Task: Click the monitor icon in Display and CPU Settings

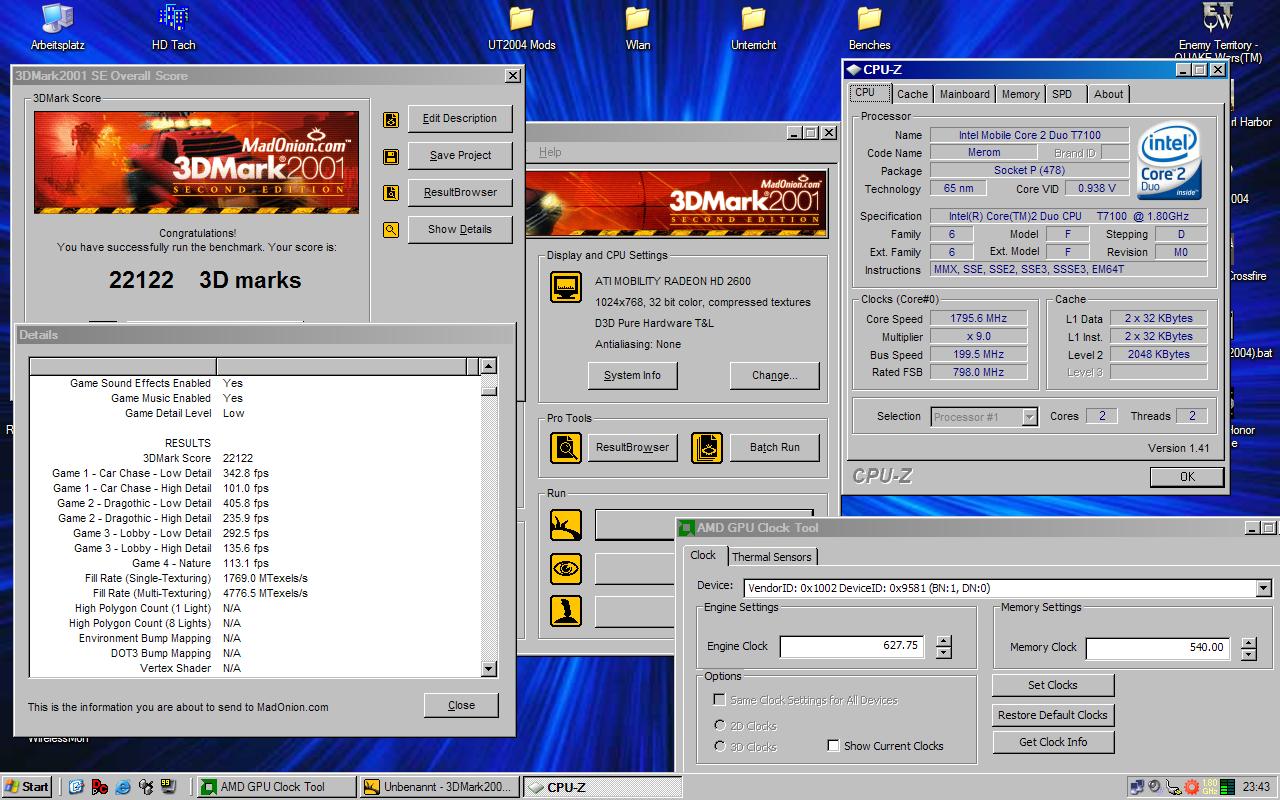Action: pyautogui.click(x=566, y=287)
